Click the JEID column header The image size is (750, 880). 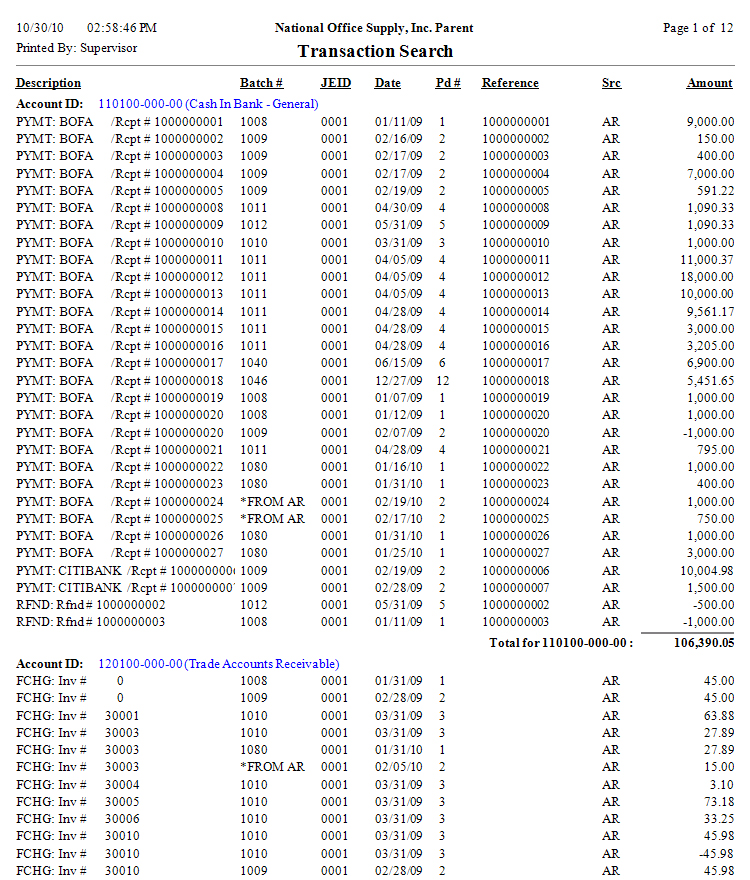click(335, 83)
